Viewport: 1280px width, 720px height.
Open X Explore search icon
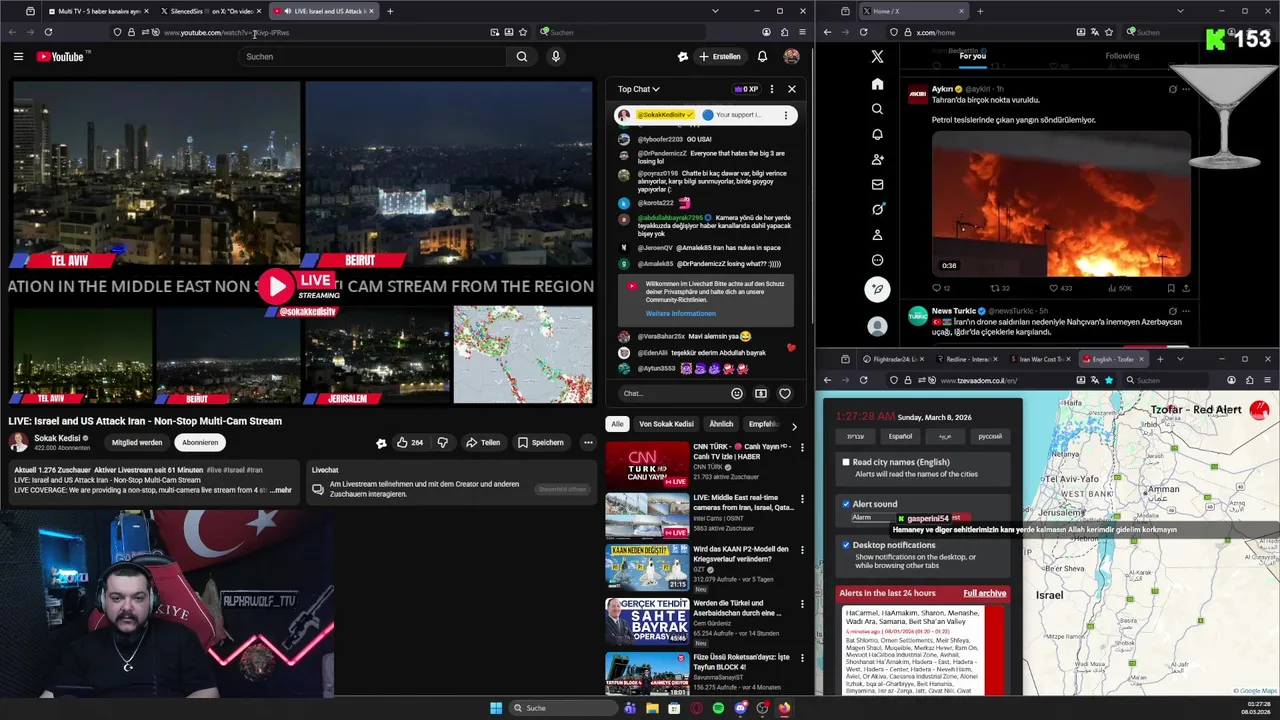coord(877,109)
